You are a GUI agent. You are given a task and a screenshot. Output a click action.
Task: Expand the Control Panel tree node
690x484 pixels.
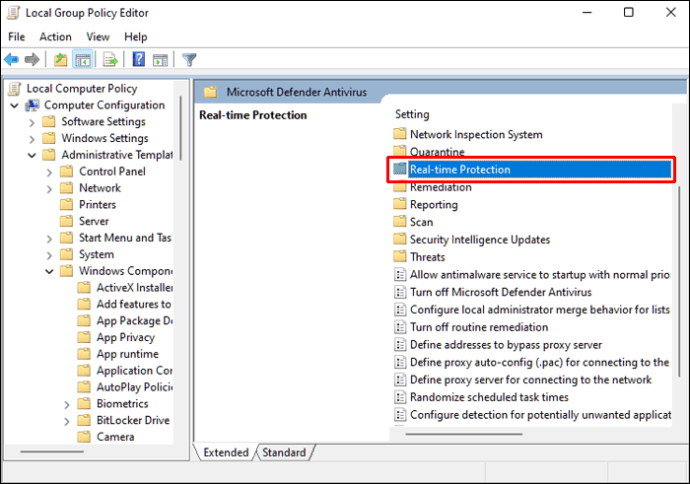pyautogui.click(x=50, y=172)
